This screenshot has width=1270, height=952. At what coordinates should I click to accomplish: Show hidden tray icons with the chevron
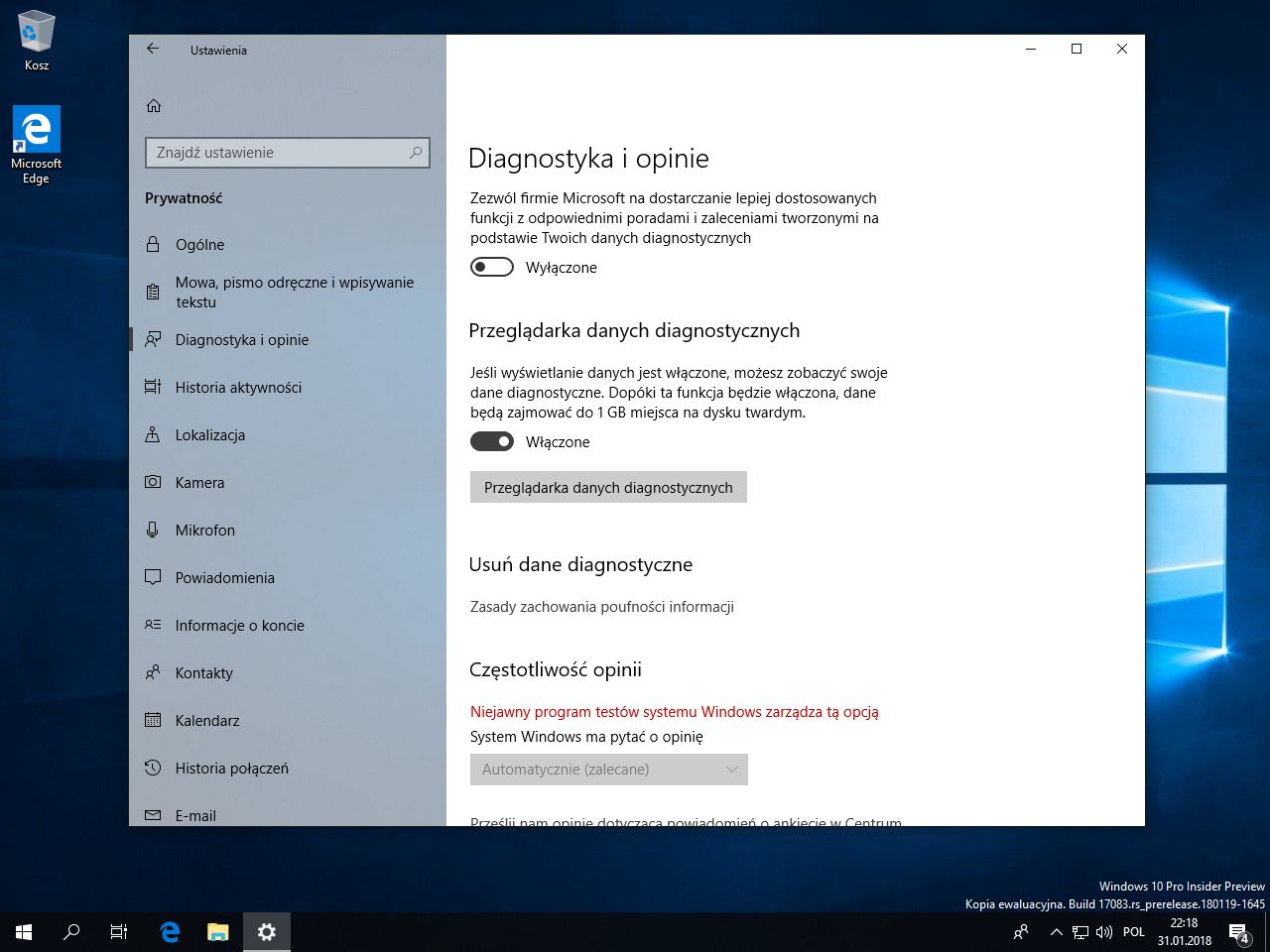click(x=1056, y=932)
